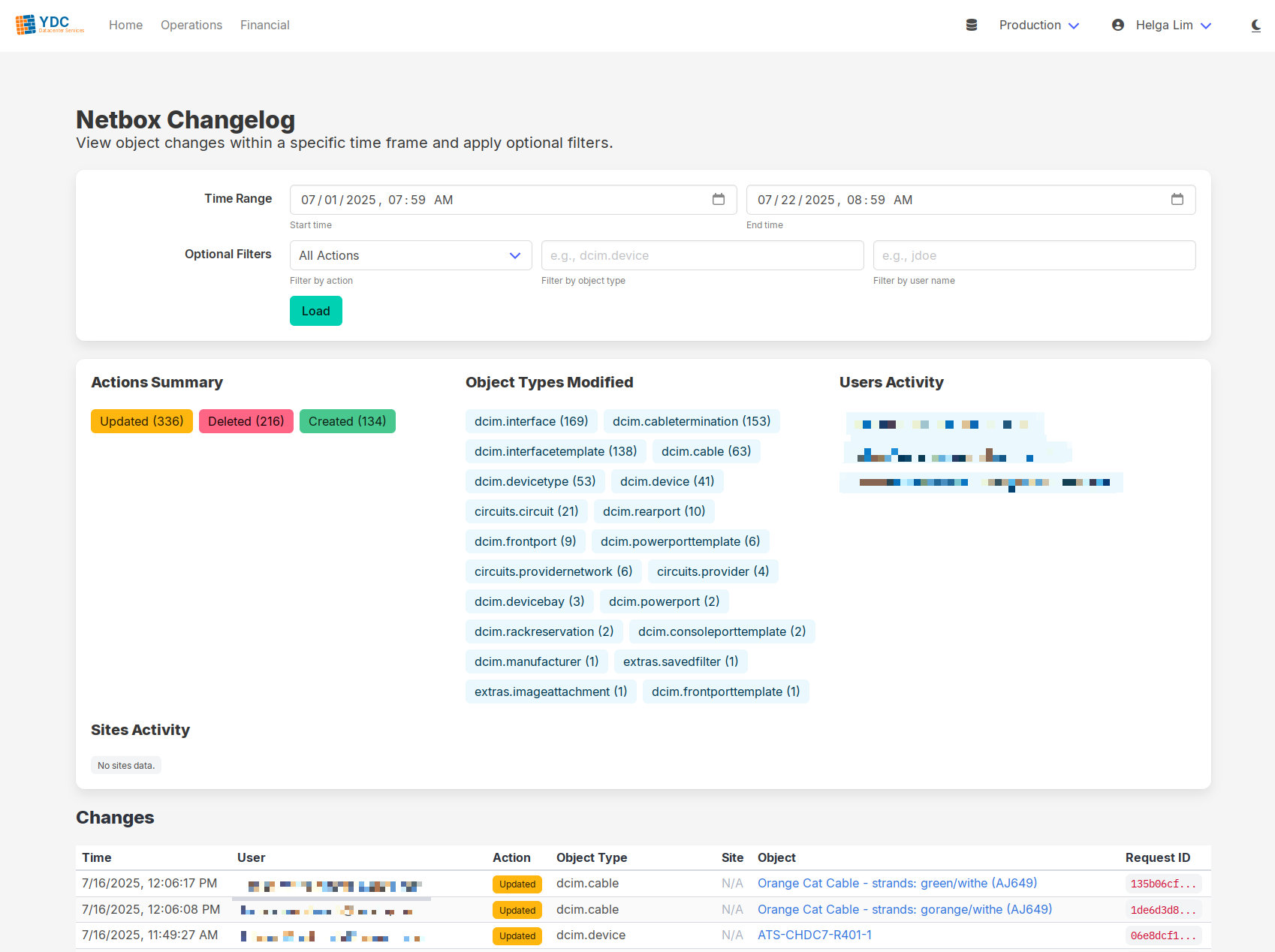The height and width of the screenshot is (952, 1275).
Task: Click dcim.cabletermination (153) tag
Action: [x=692, y=421]
